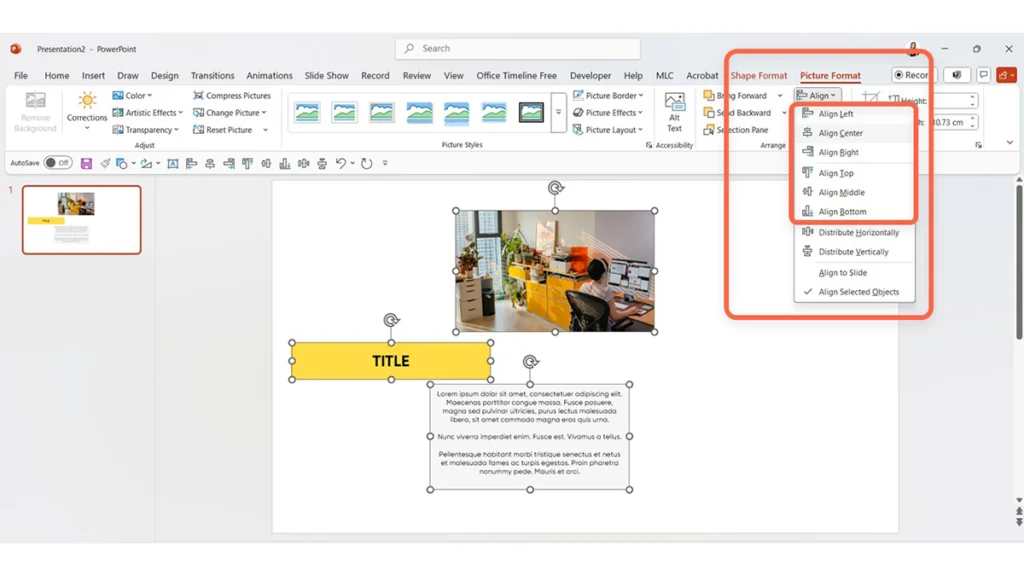Click Change Picture

[x=230, y=112]
